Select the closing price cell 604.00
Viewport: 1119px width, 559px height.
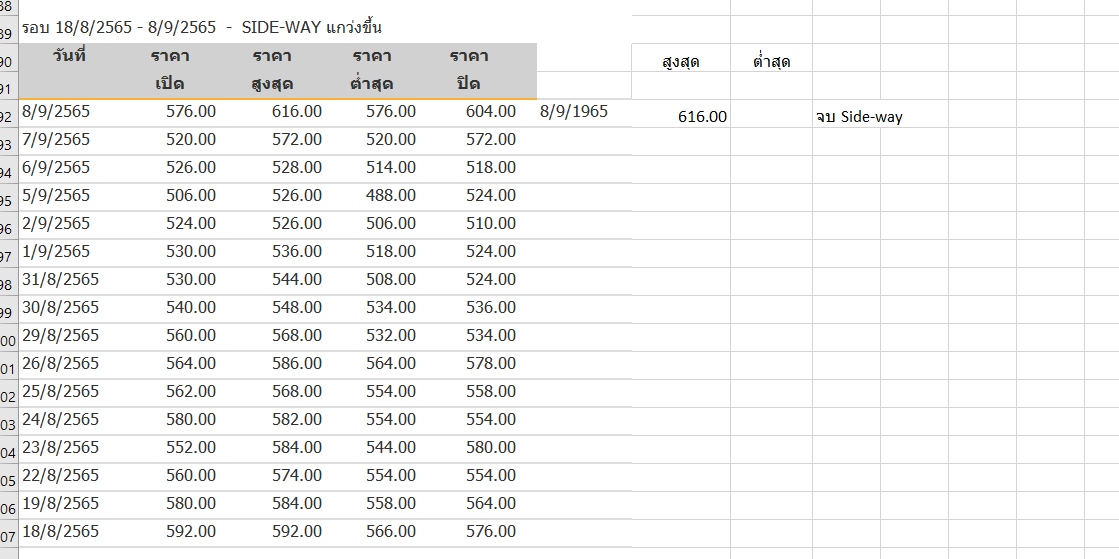490,112
